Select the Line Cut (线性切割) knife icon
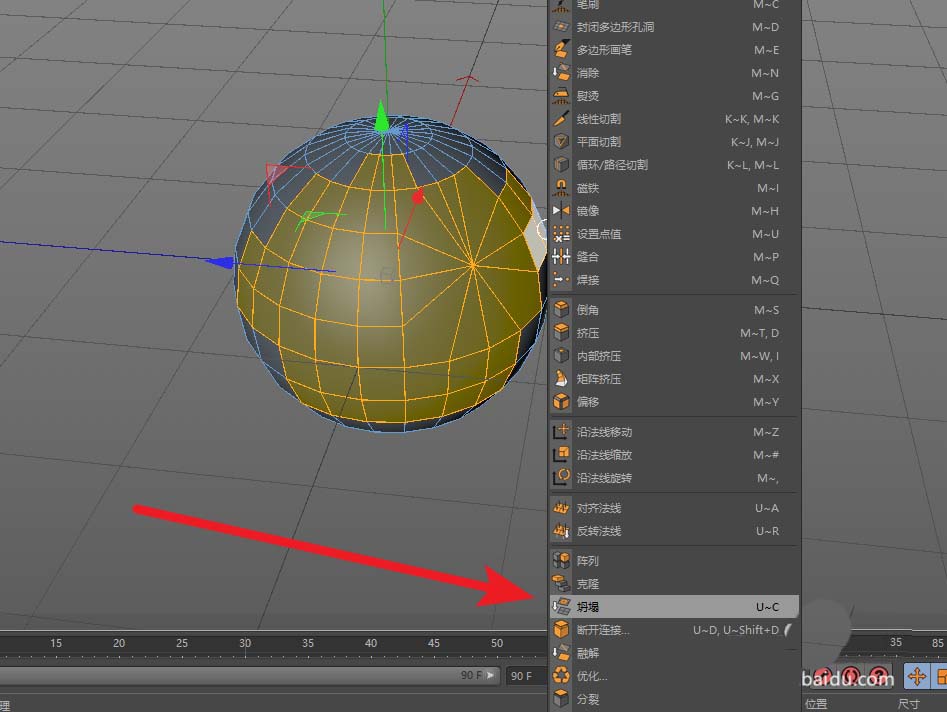Screen dimensions: 947x712 click(562, 118)
